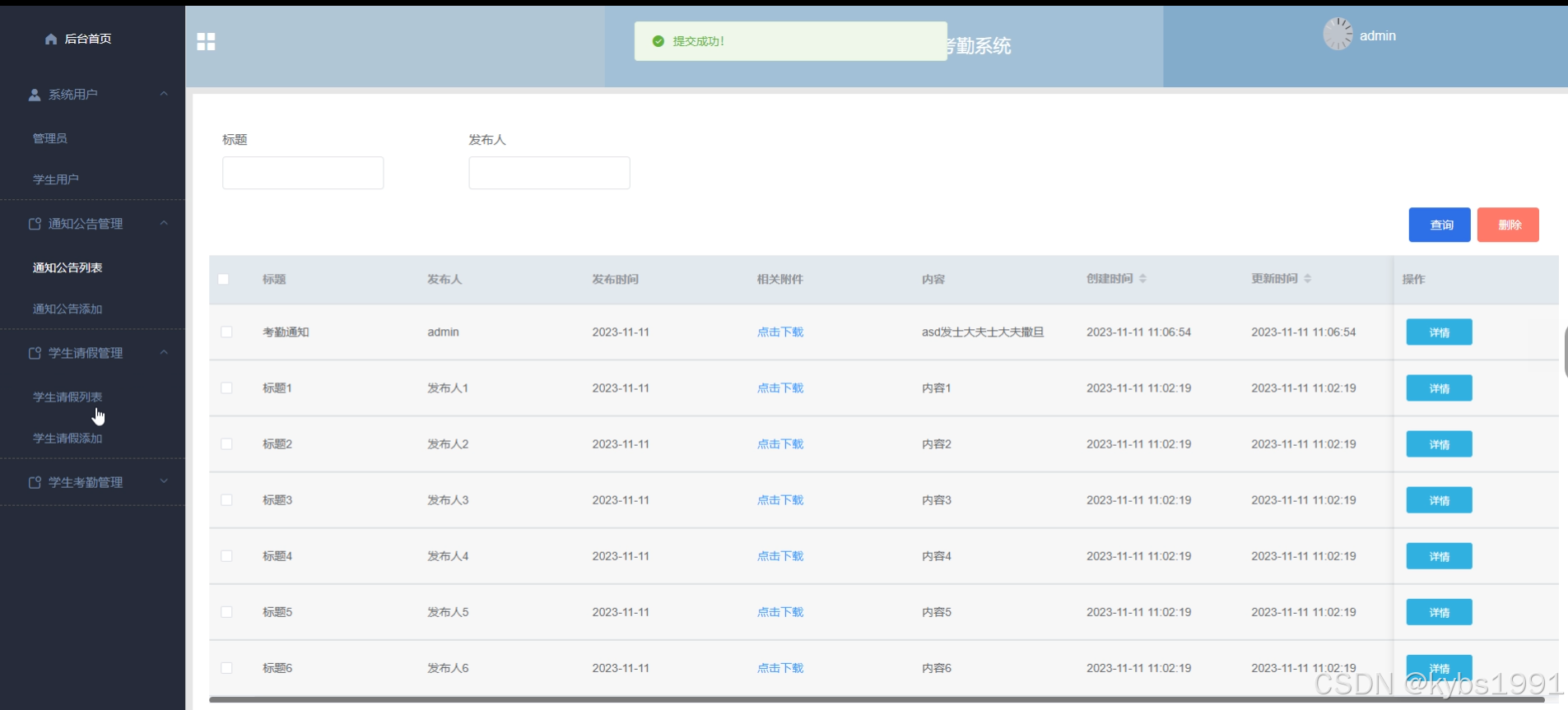Check the box for row 考勤通知

point(226,332)
